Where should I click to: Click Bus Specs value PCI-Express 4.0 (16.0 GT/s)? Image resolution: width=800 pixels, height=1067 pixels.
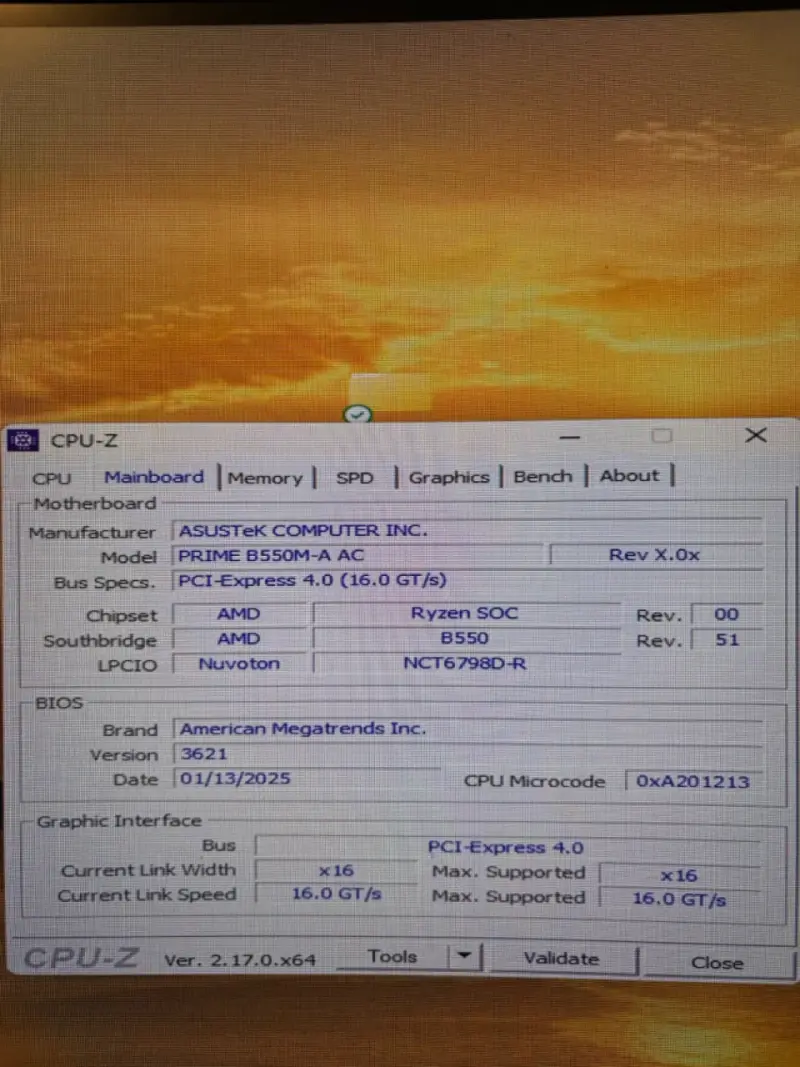coord(467,580)
